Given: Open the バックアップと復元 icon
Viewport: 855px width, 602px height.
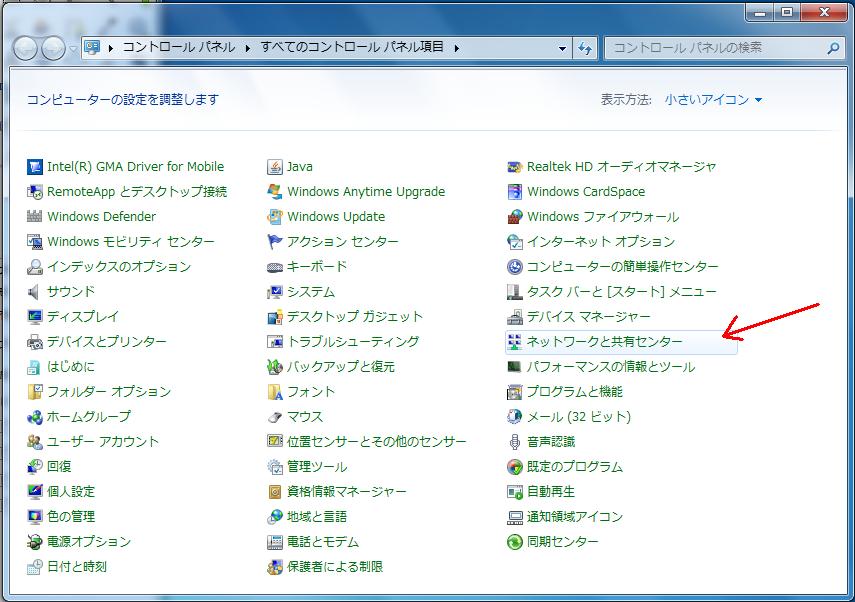Looking at the screenshot, I should pos(275,367).
